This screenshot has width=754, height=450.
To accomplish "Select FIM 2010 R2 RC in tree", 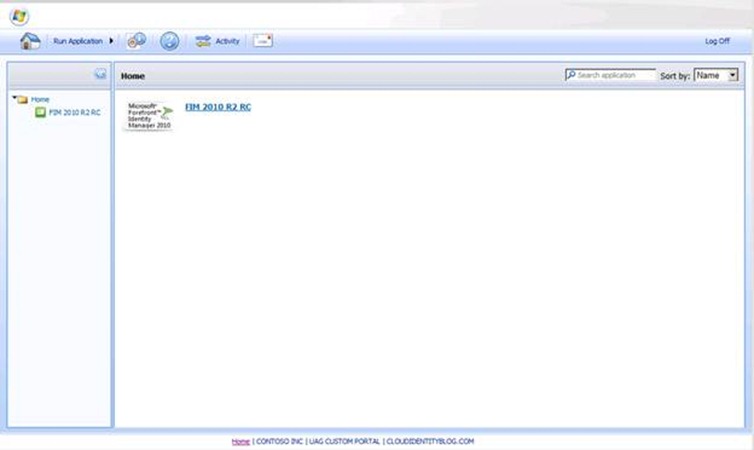I will [74, 112].
